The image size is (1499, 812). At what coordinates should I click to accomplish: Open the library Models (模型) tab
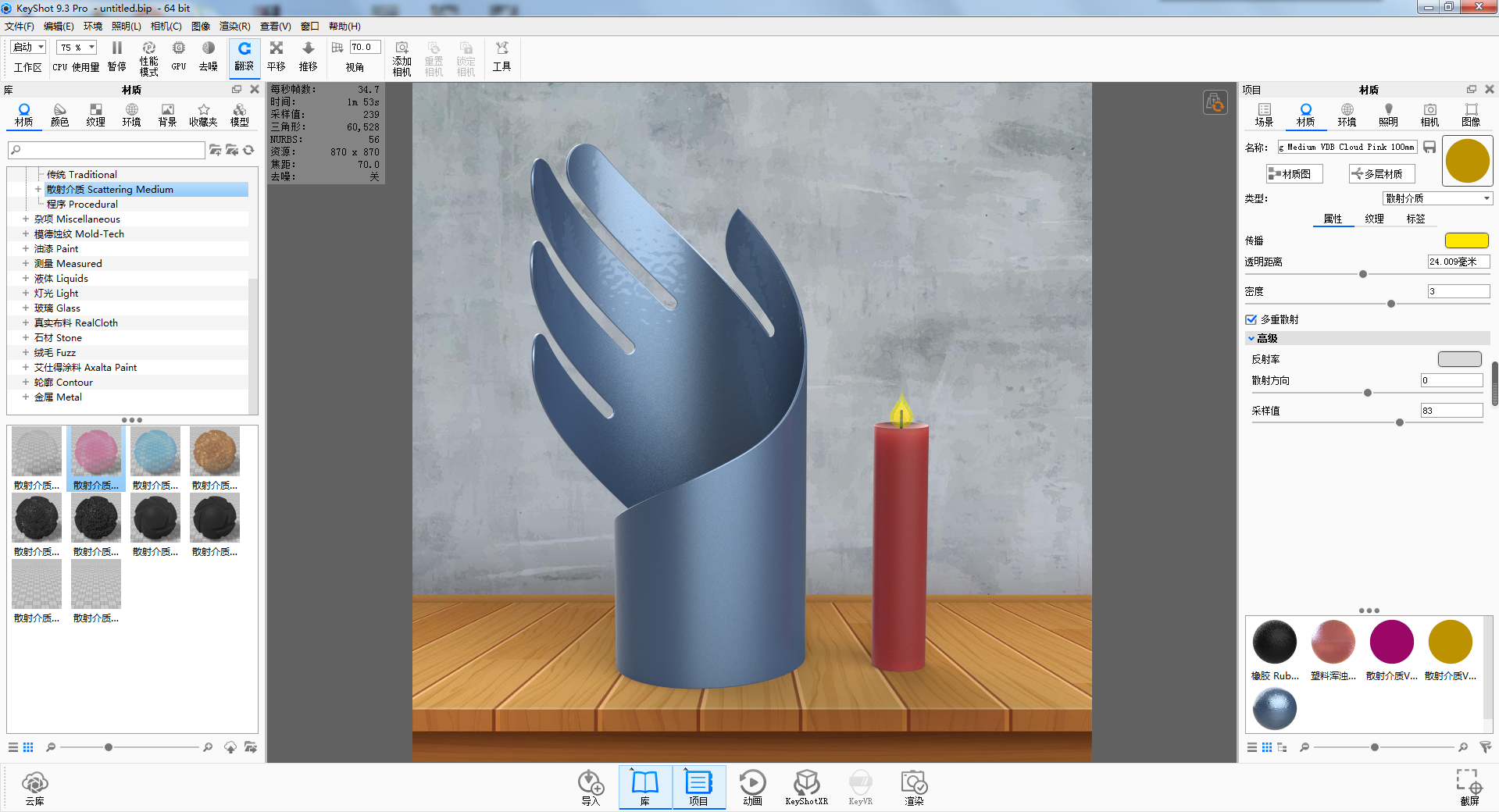click(240, 115)
